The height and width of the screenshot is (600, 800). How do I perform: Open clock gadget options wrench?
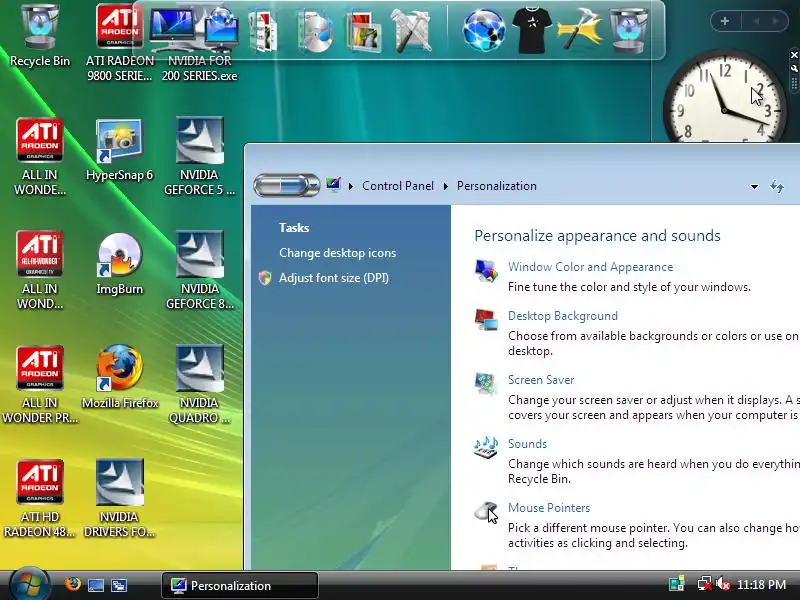click(x=794, y=68)
